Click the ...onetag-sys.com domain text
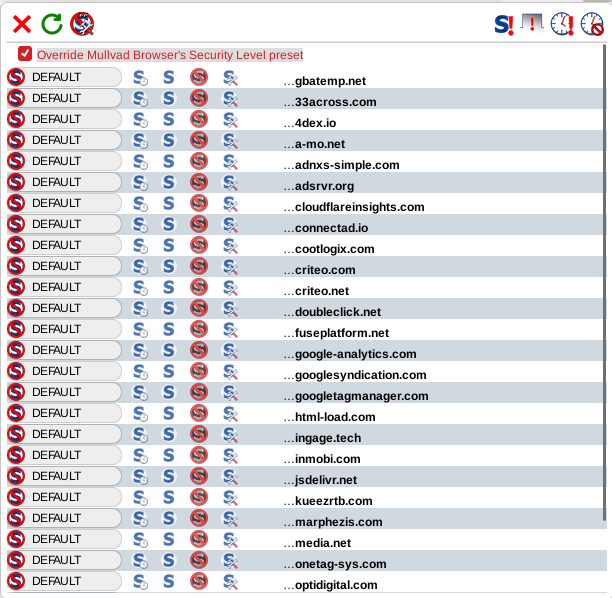612x598 pixels. pos(335,564)
